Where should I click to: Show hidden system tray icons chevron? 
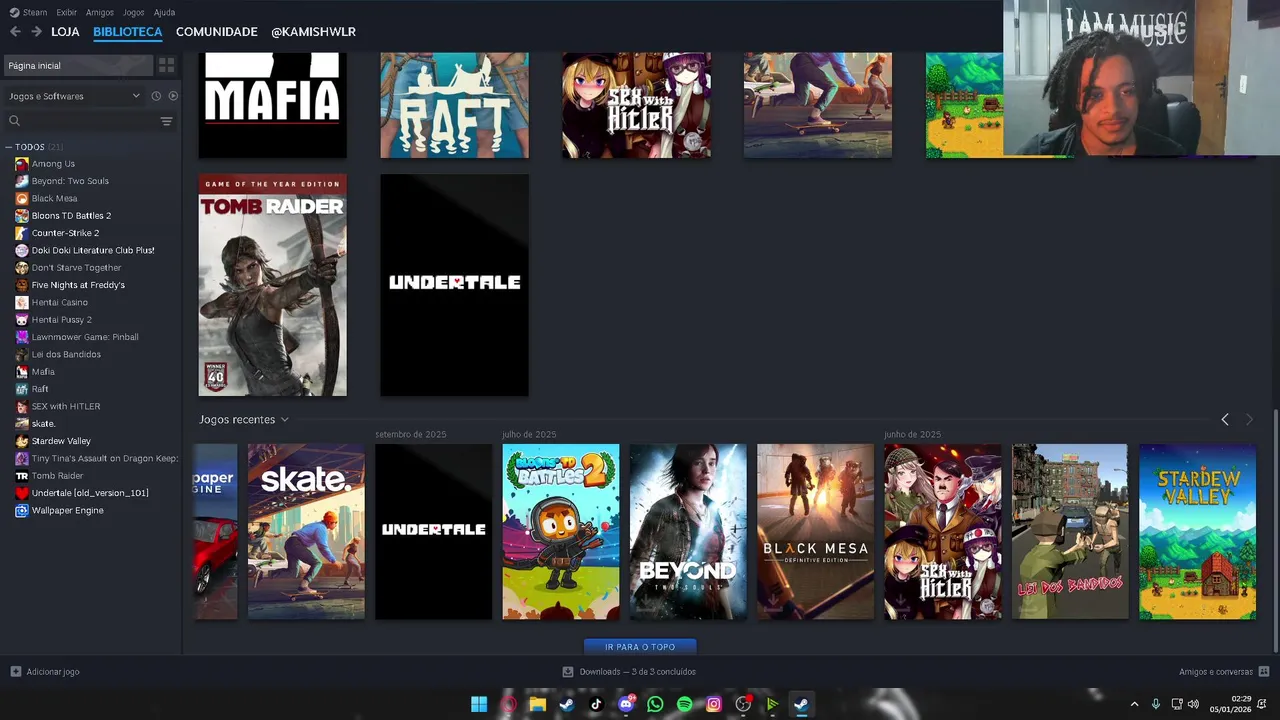(1134, 704)
